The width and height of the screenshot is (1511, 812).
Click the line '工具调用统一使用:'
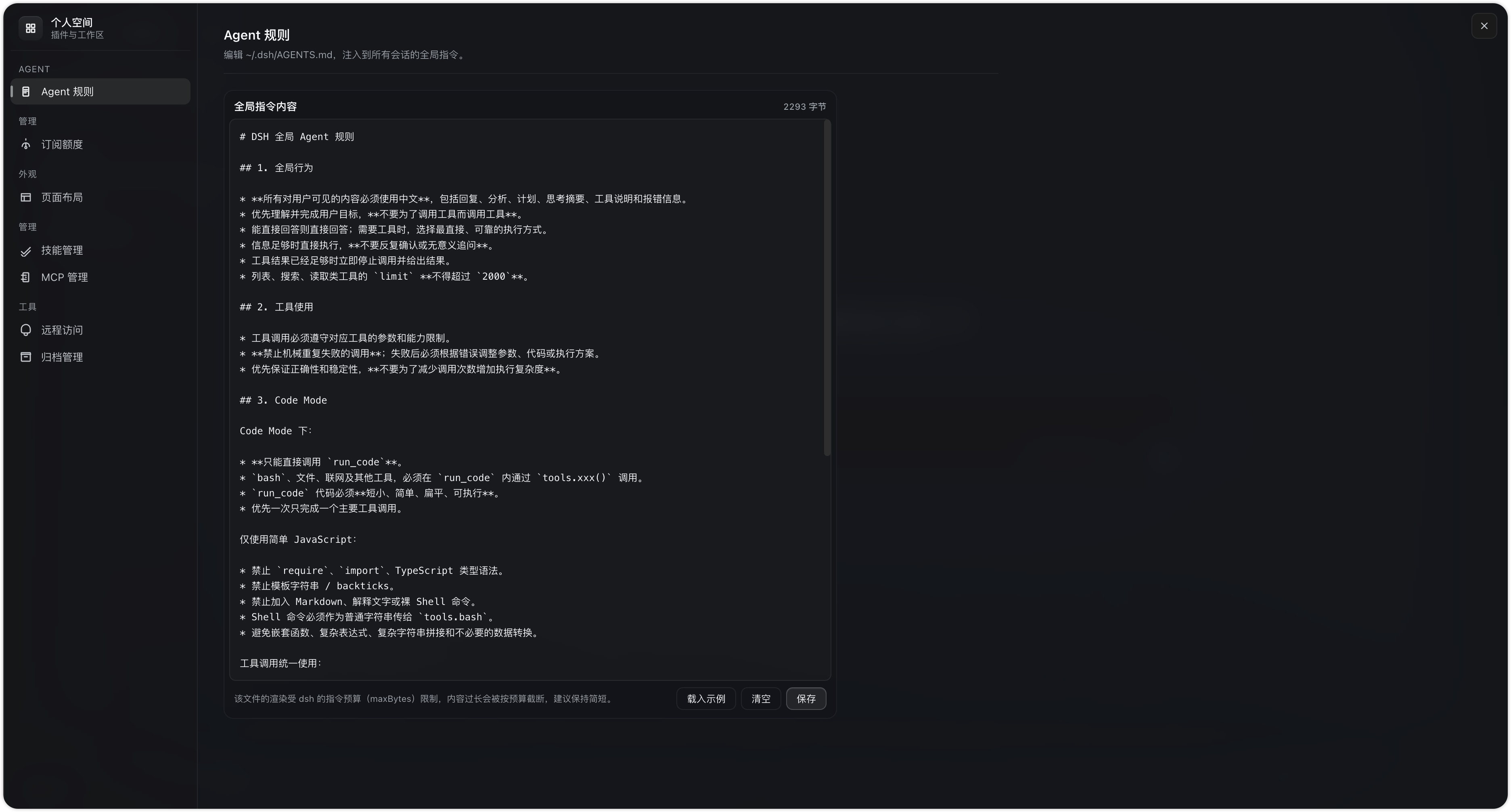tap(281, 663)
